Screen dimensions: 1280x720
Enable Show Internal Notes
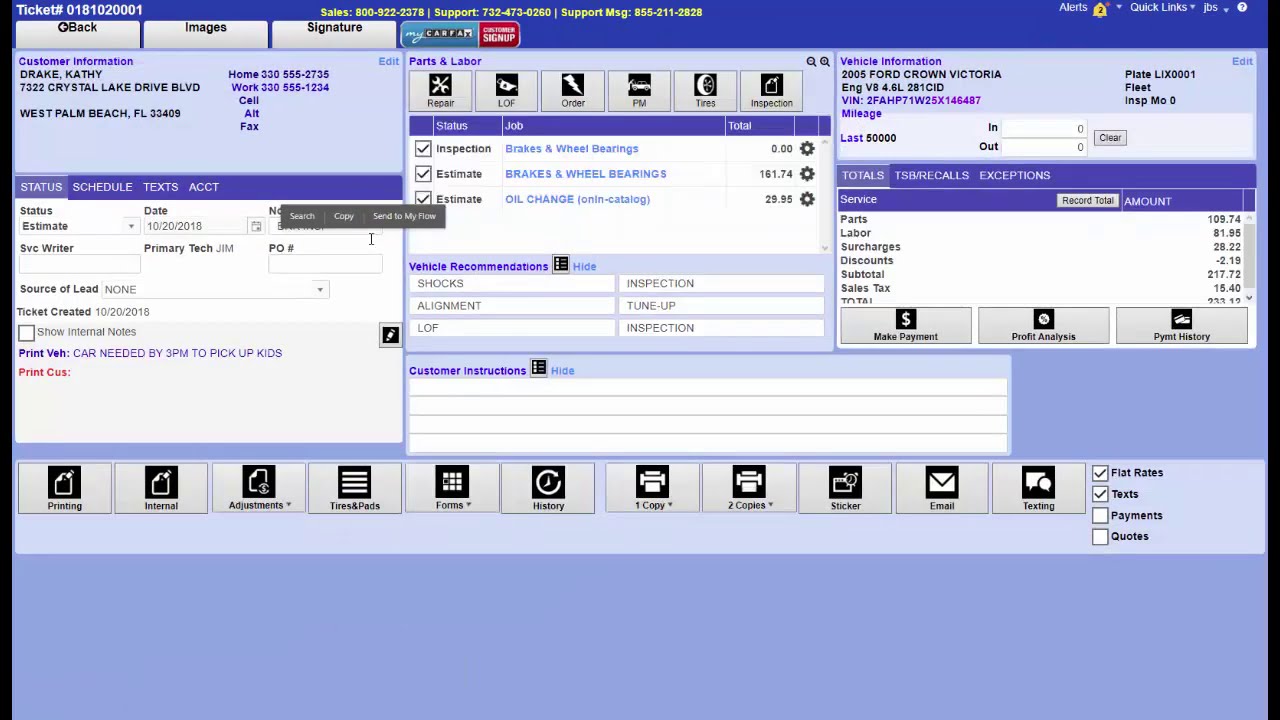[27, 332]
